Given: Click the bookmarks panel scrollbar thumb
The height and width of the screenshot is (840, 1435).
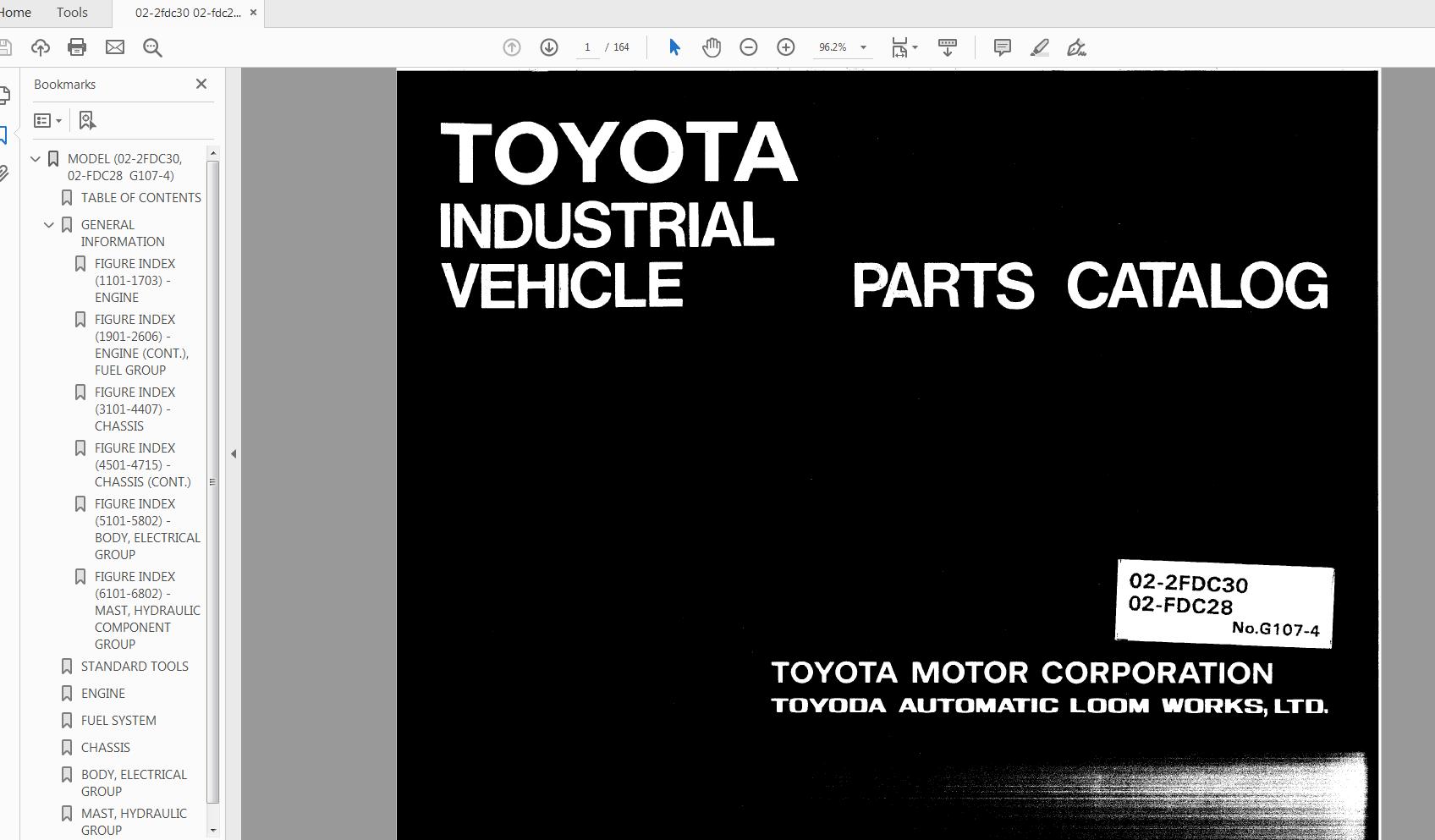Looking at the screenshot, I should tap(213, 481).
